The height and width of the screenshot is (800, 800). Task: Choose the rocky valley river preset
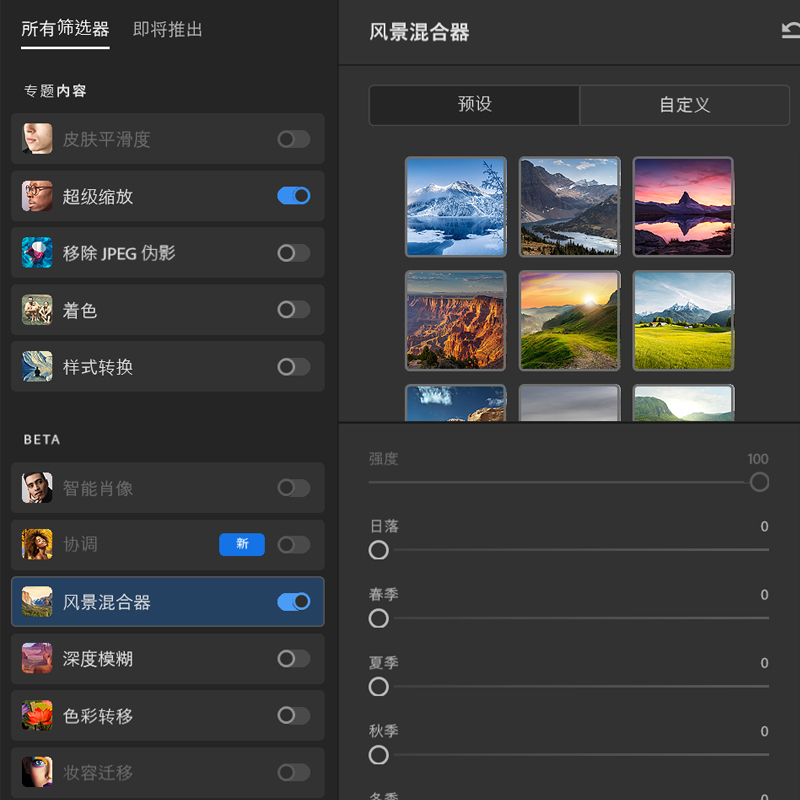[569, 206]
